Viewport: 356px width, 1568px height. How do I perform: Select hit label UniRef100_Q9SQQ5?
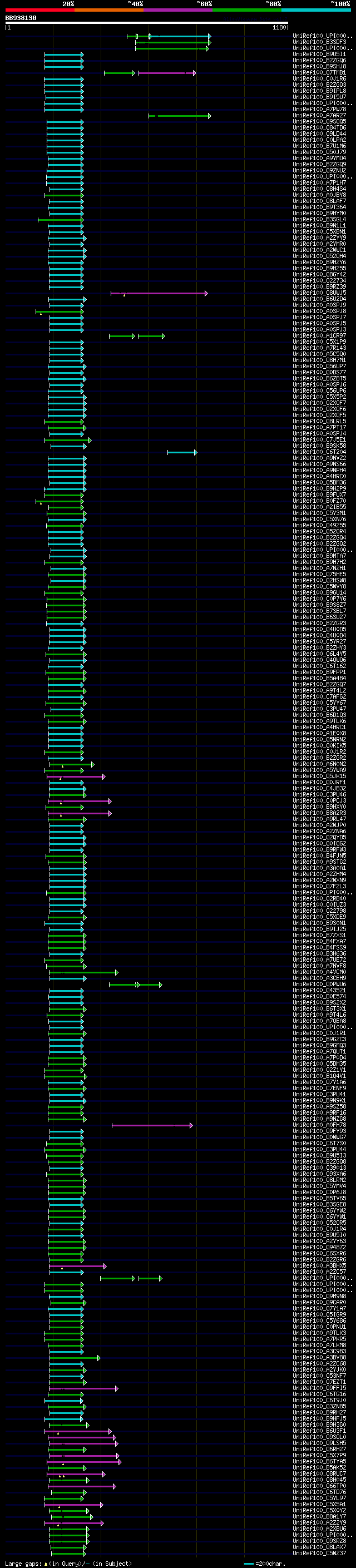click(319, 122)
